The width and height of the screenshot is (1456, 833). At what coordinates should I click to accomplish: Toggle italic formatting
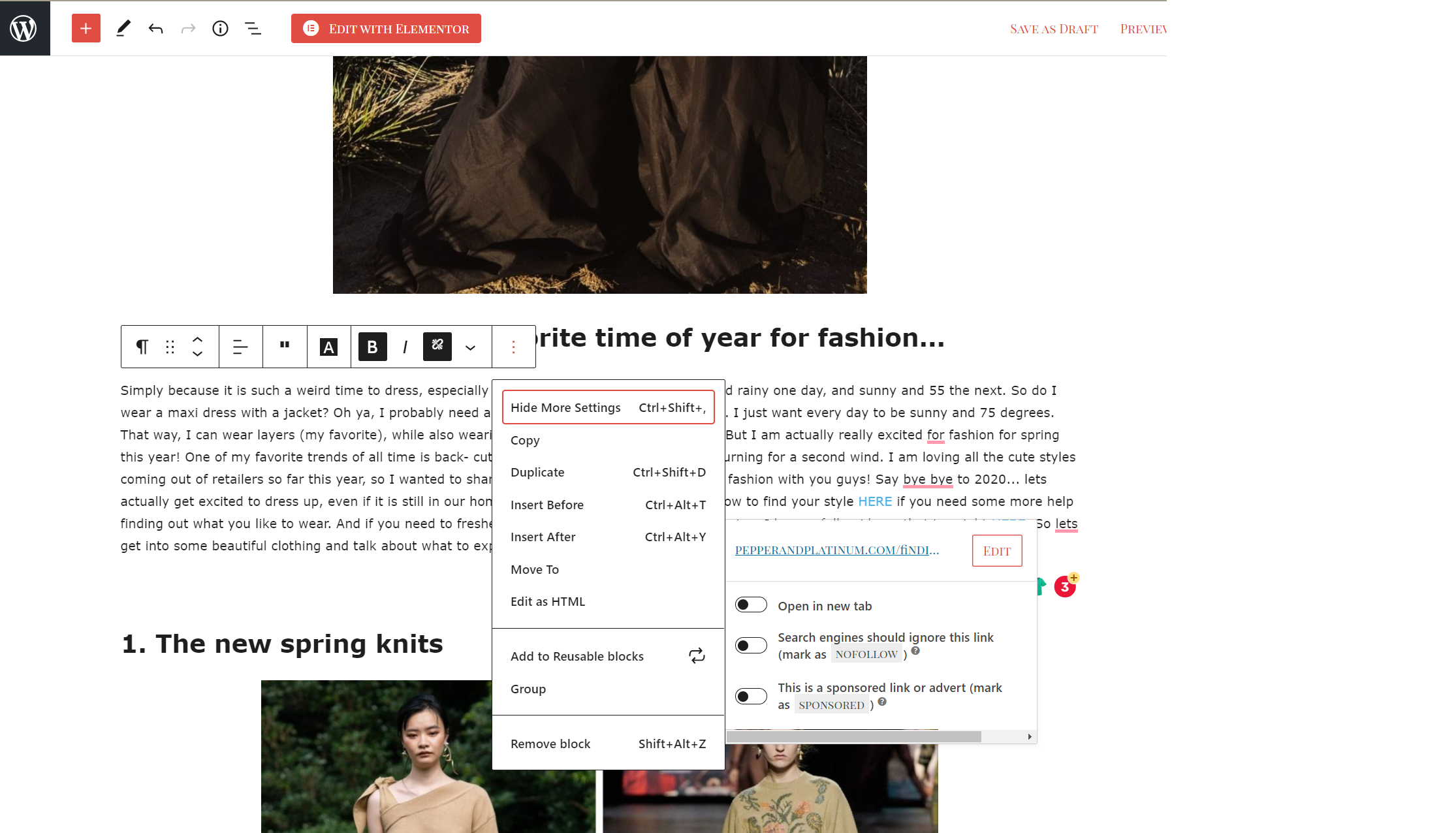[x=405, y=347]
